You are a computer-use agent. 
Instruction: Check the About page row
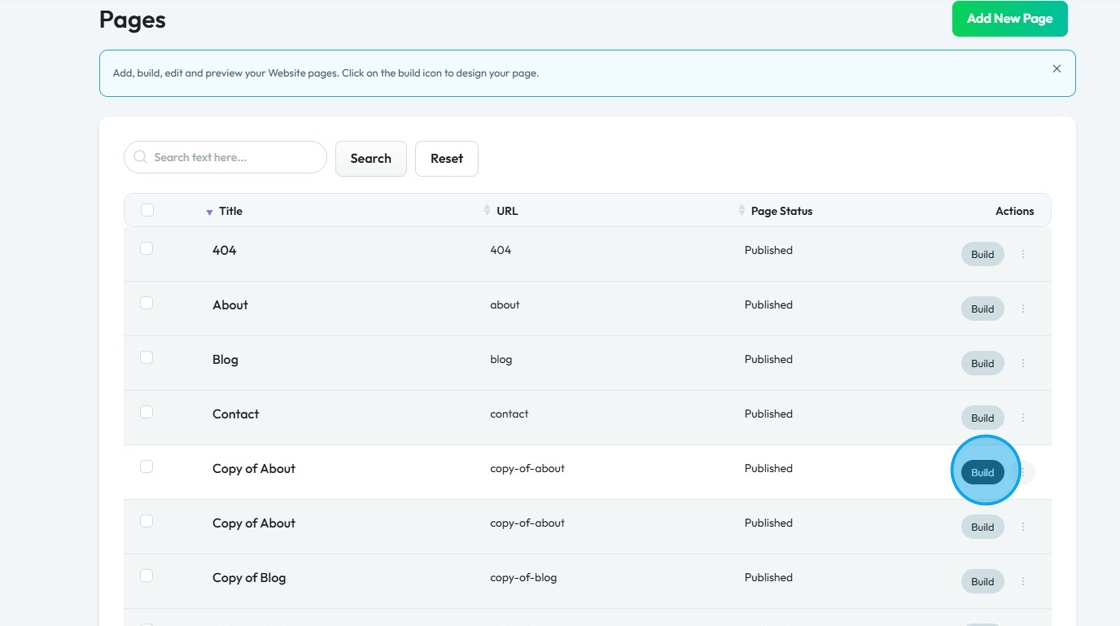[146, 303]
